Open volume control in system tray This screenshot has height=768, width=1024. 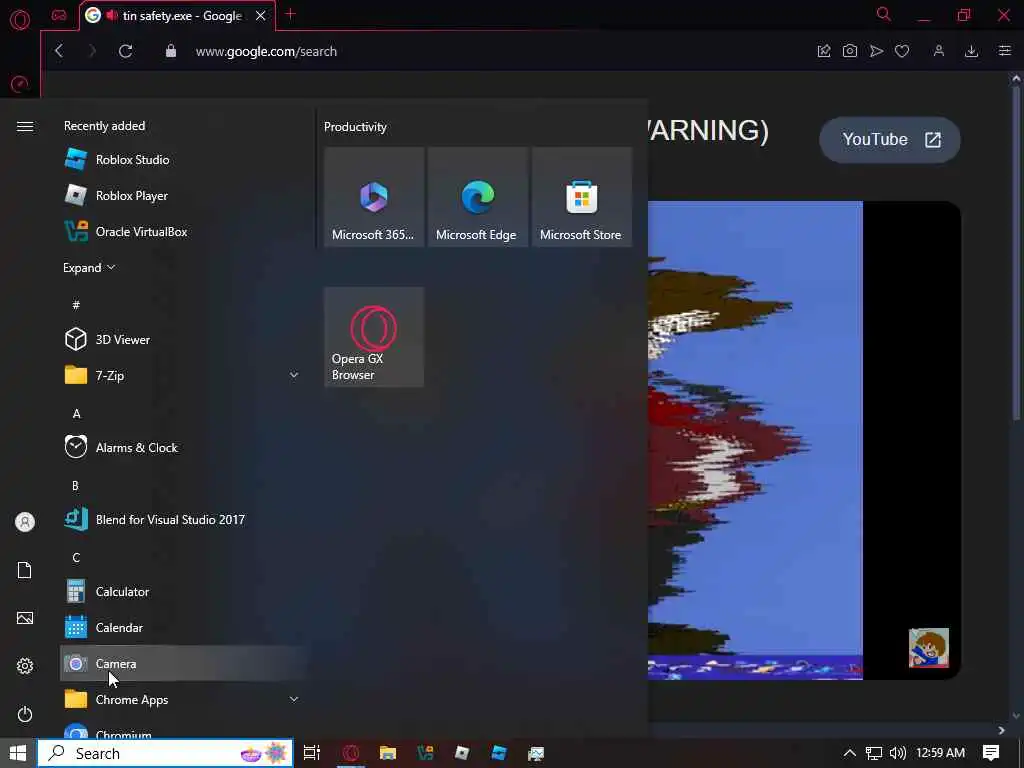coord(898,753)
